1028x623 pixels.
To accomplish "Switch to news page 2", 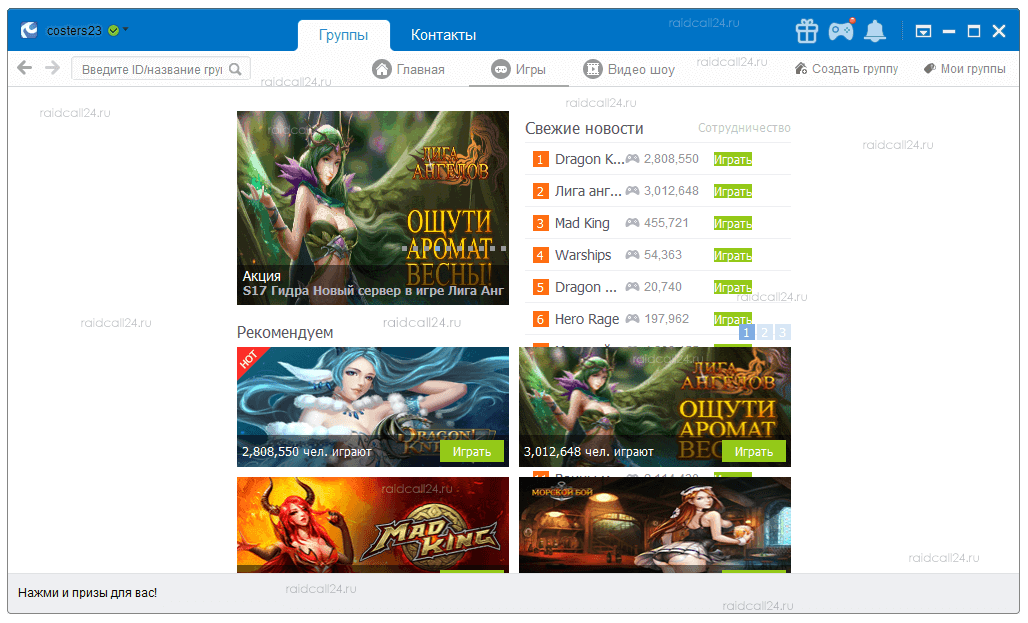I will pyautogui.click(x=763, y=332).
